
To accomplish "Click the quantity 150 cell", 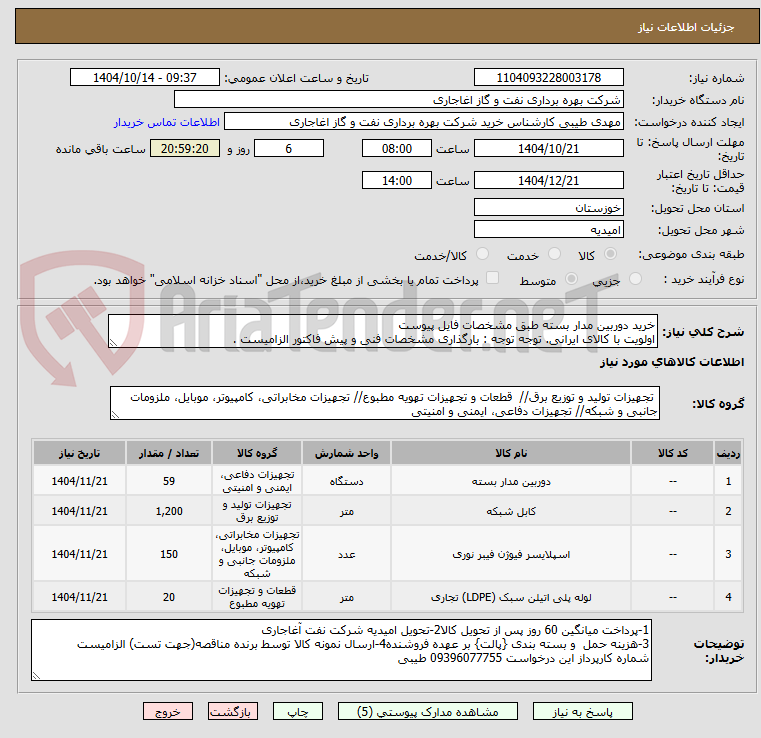I will [x=168, y=554].
